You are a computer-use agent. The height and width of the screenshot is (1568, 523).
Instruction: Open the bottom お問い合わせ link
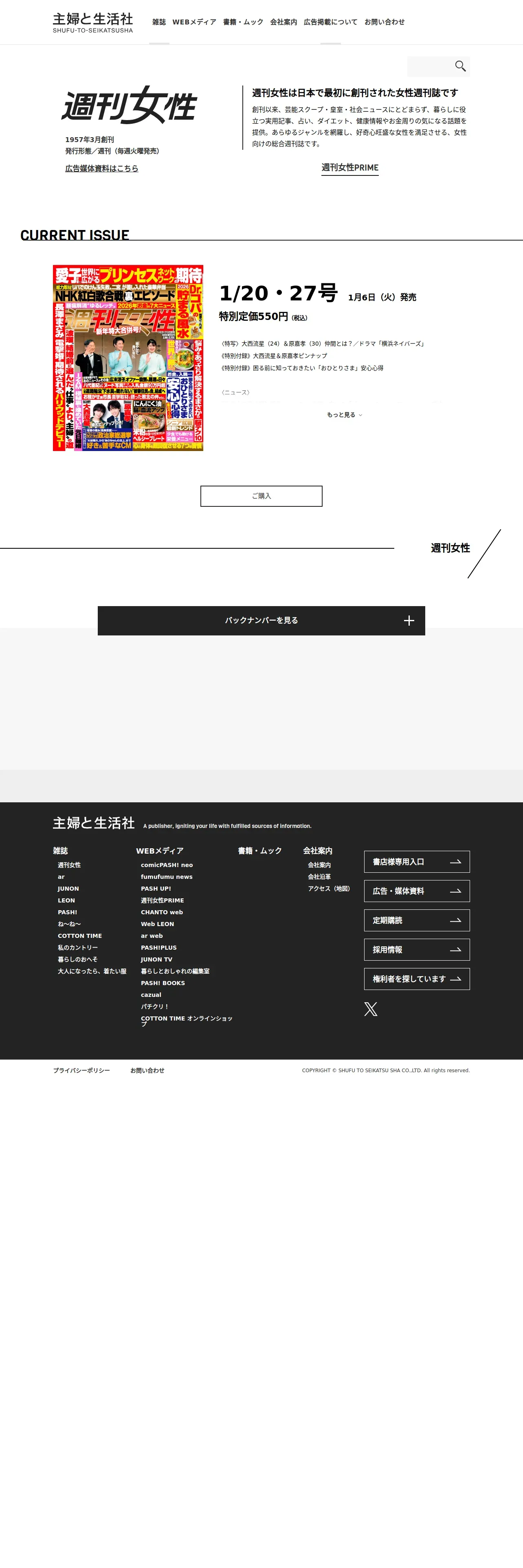[x=147, y=1070]
